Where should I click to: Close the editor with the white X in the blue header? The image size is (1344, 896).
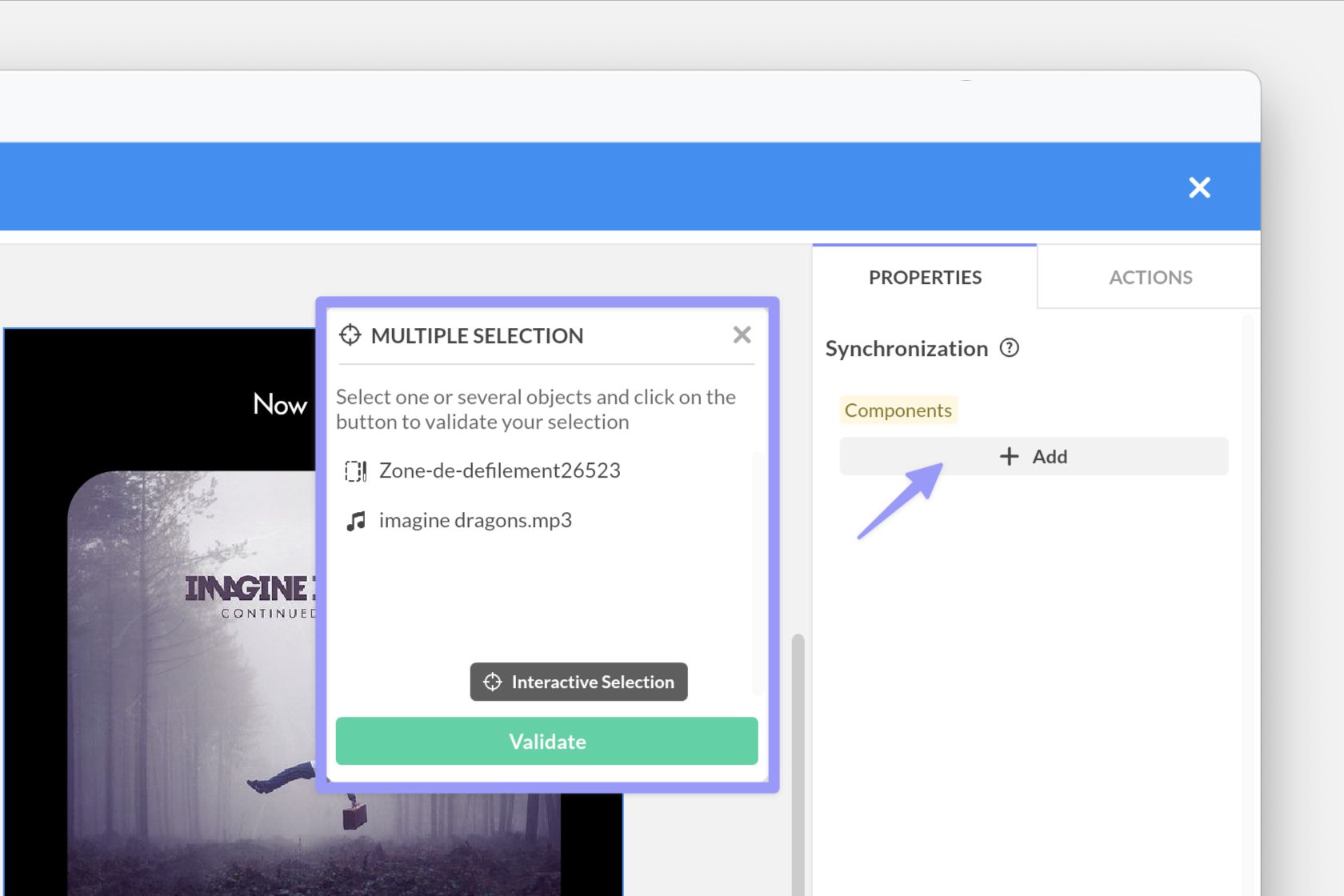tap(1199, 187)
